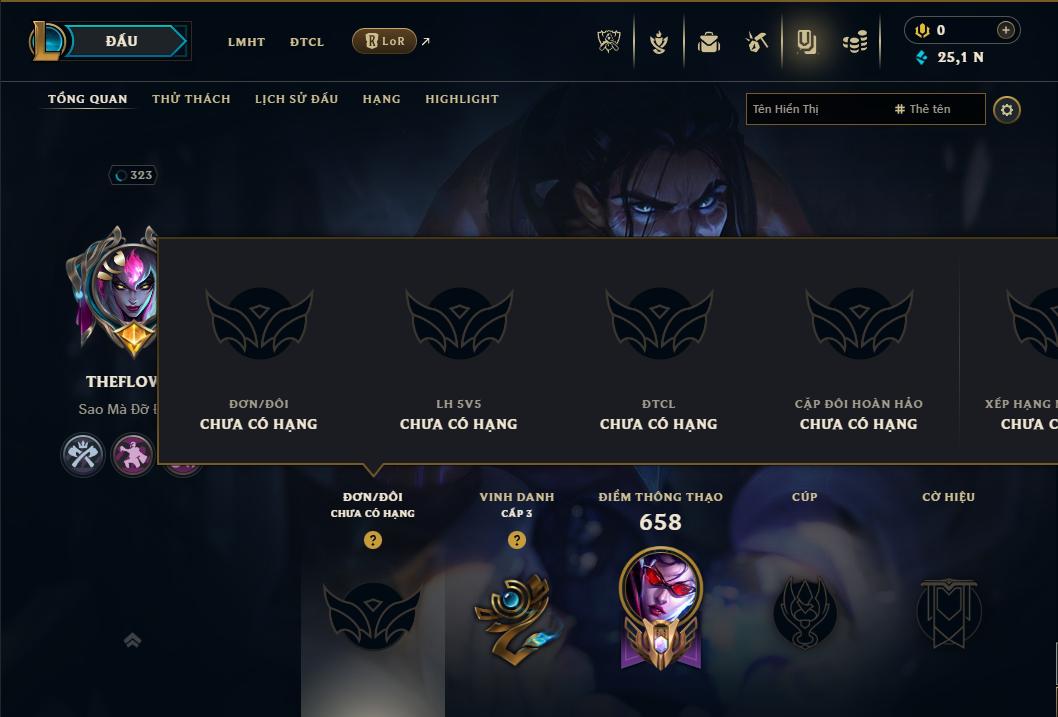Open the Store coins icon
The width and height of the screenshot is (1058, 717).
click(x=855, y=42)
